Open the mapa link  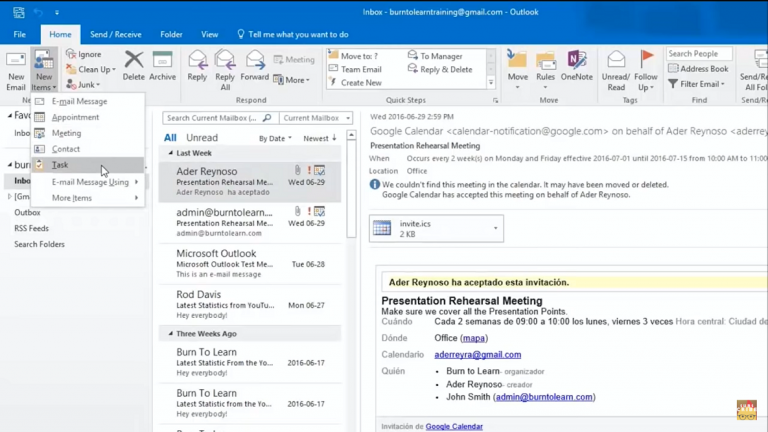[x=473, y=338]
